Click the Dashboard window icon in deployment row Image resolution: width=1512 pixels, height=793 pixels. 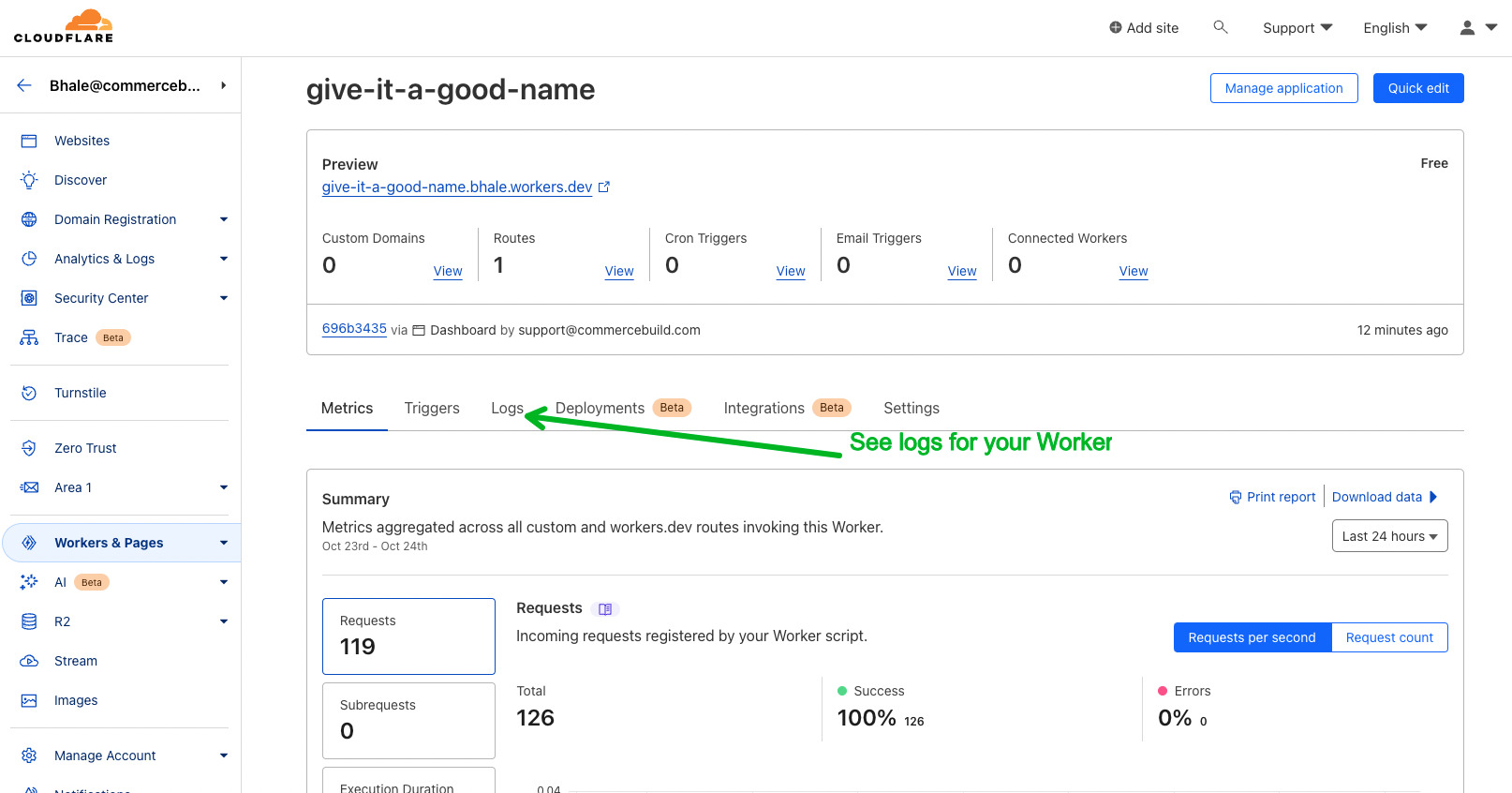[x=419, y=330]
